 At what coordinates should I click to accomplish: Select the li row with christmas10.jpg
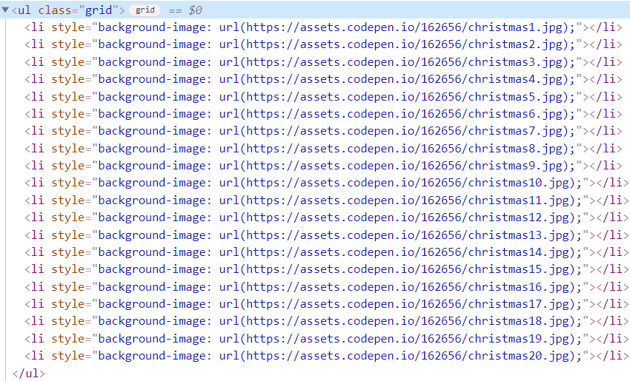point(327,183)
